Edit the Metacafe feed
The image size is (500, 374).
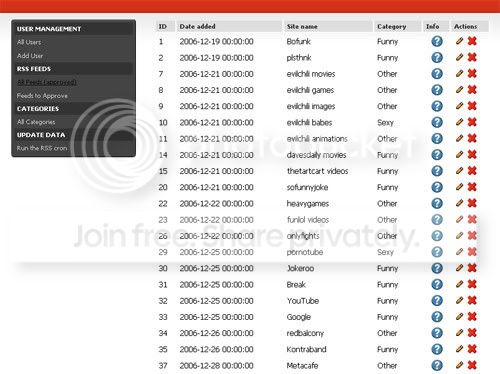(x=459, y=365)
